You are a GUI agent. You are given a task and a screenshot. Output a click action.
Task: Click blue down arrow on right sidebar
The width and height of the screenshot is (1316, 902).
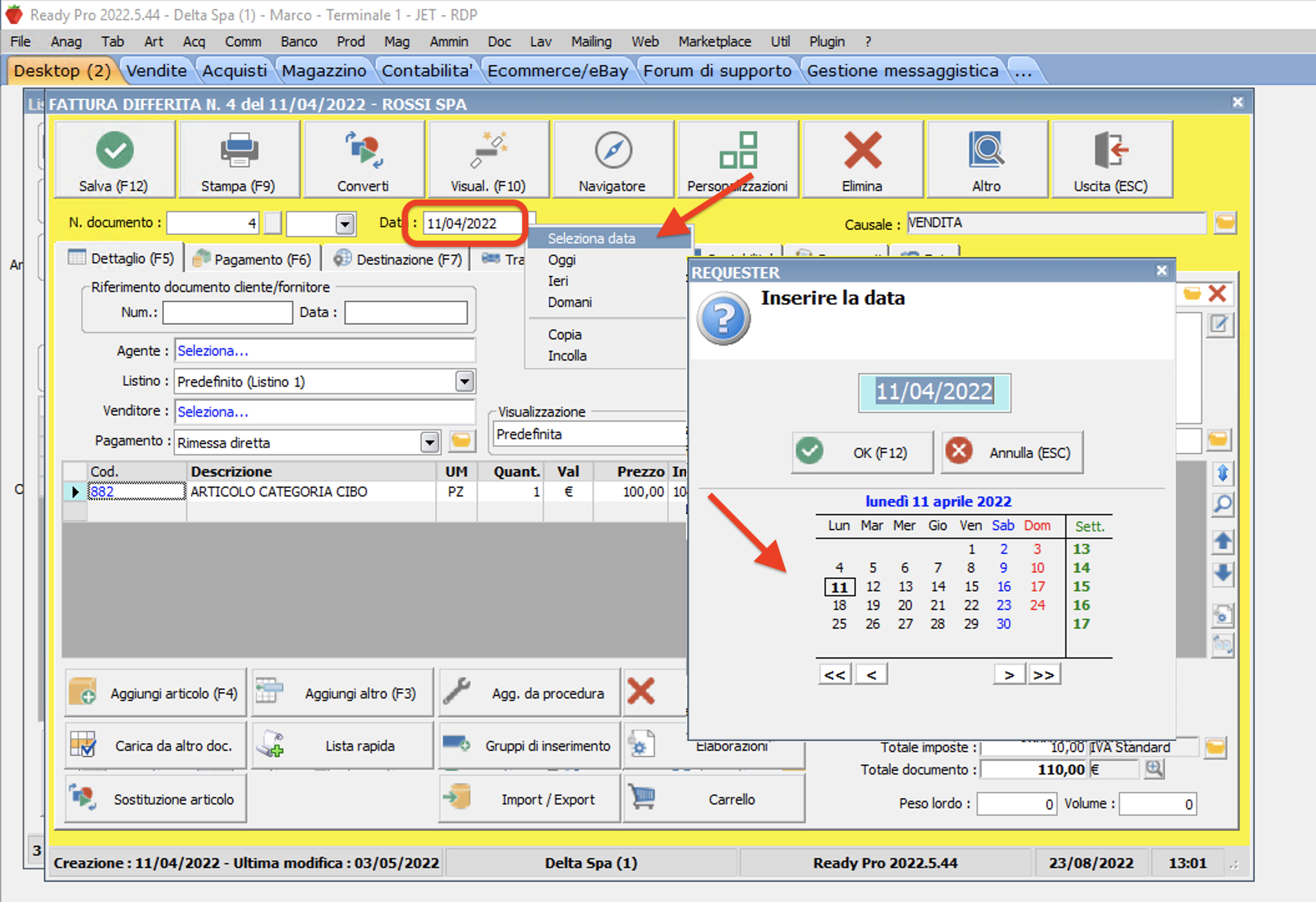coord(1222,573)
